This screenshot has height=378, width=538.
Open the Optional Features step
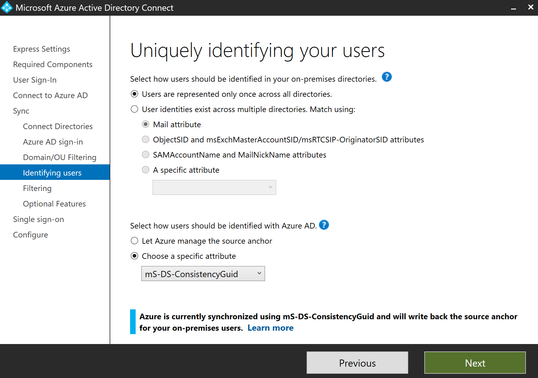coord(54,204)
